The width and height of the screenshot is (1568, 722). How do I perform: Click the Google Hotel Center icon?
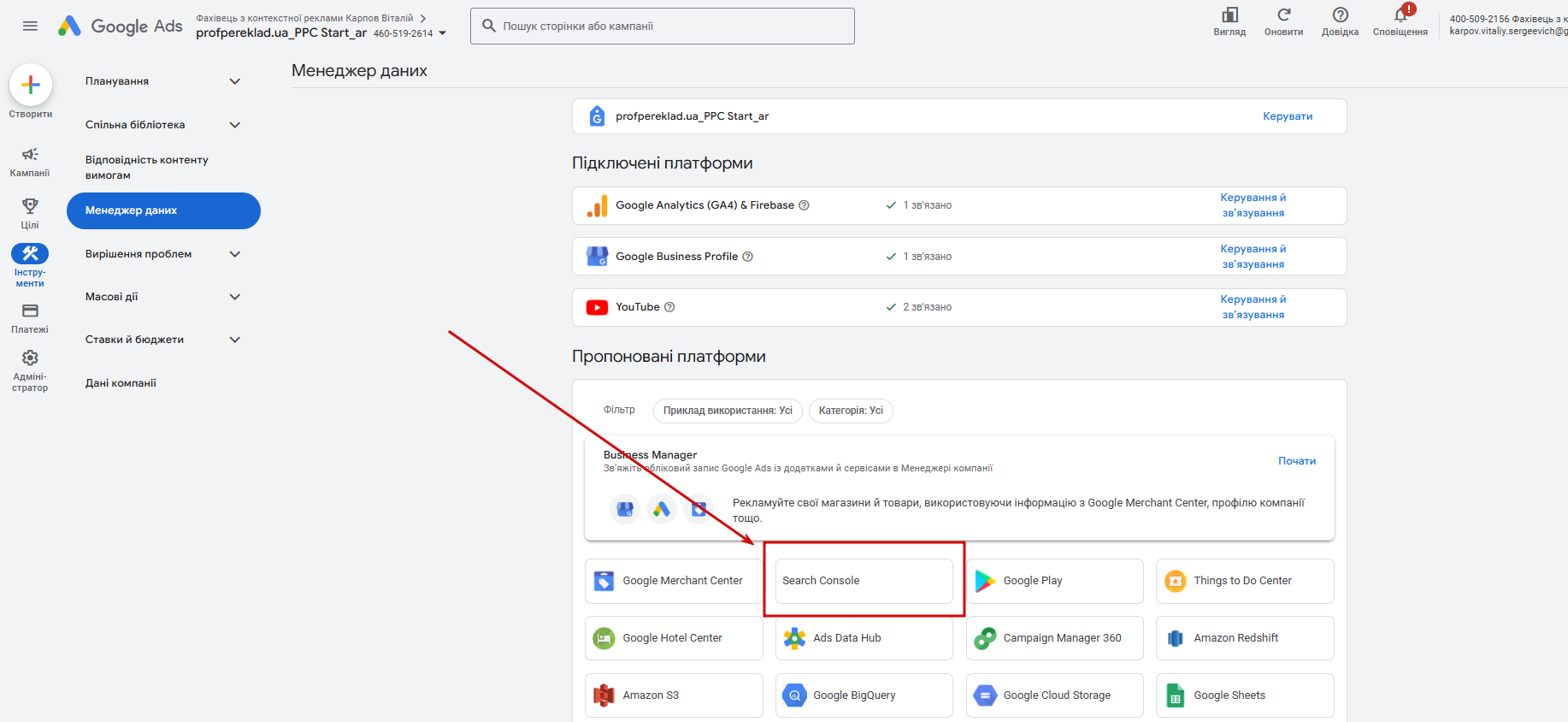604,638
